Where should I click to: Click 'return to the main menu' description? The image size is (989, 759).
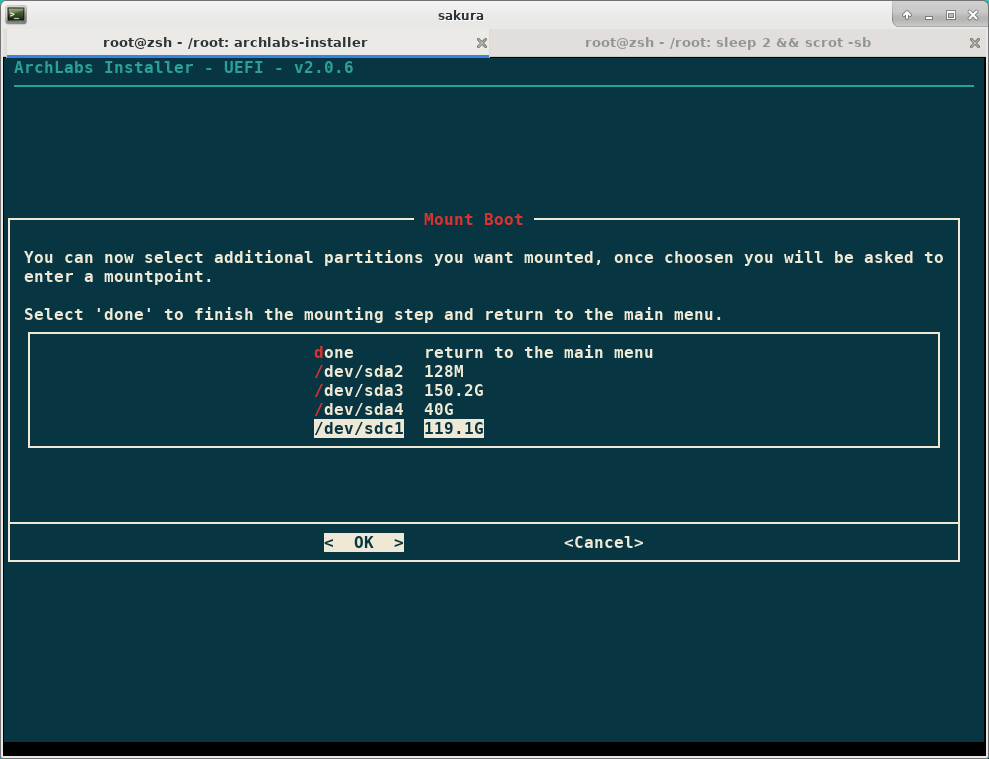[x=539, y=353]
